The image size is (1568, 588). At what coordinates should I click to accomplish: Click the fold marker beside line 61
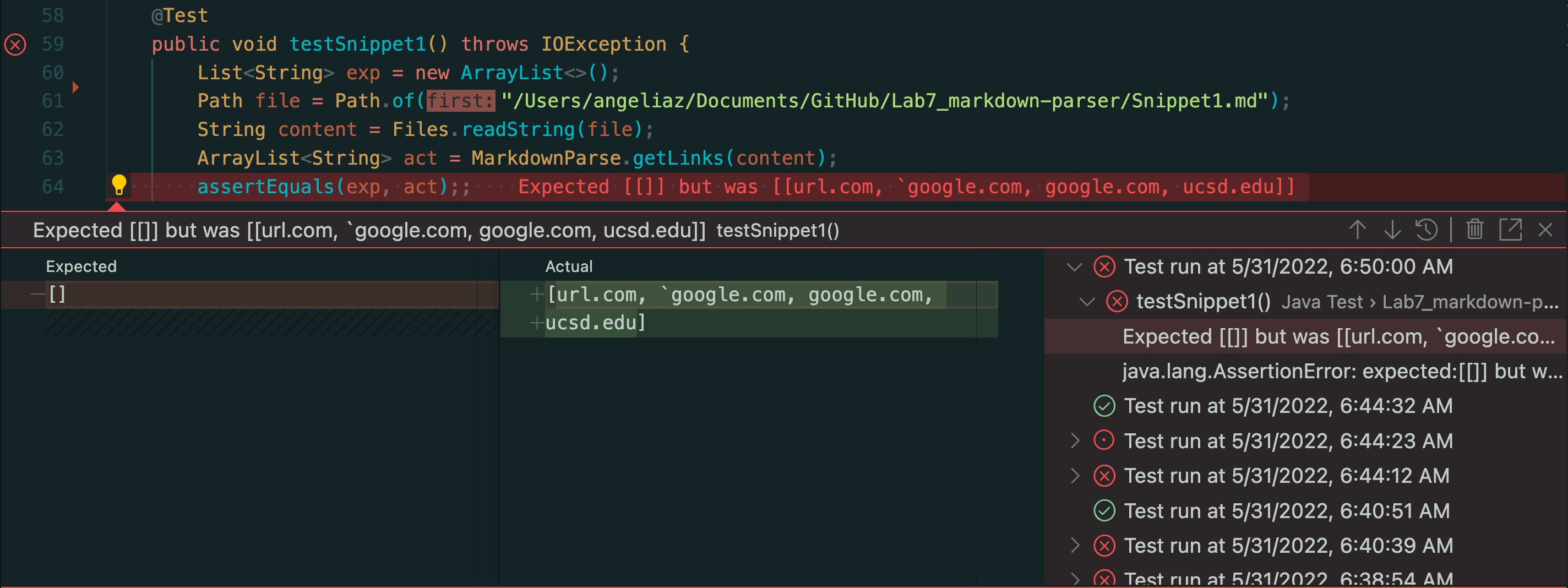[x=75, y=87]
